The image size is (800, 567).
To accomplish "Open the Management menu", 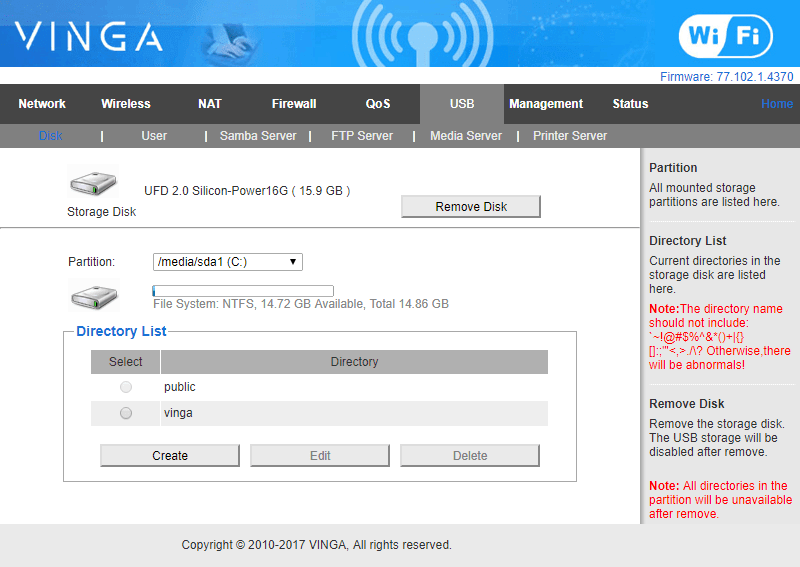I will click(546, 104).
